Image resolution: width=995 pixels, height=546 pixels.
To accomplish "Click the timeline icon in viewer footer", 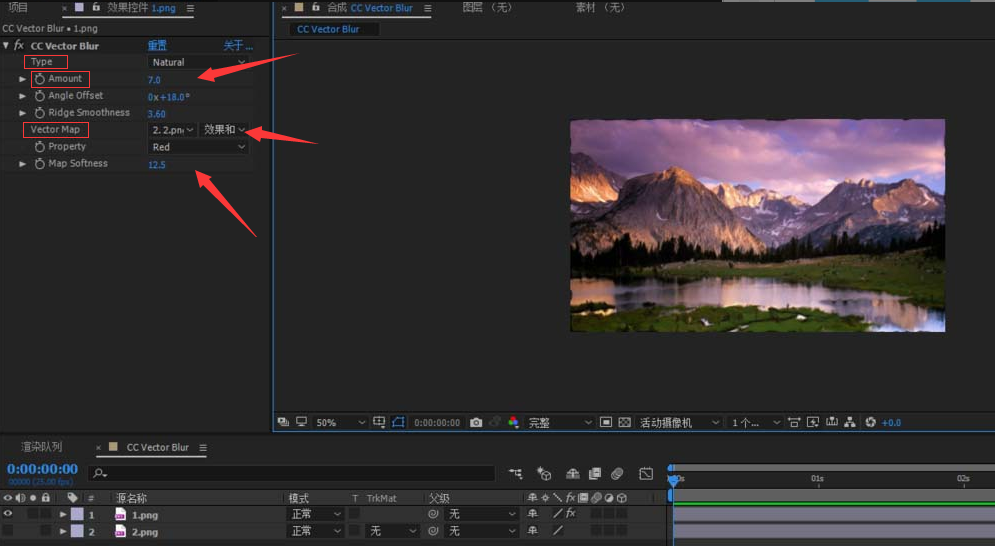I will 832,422.
